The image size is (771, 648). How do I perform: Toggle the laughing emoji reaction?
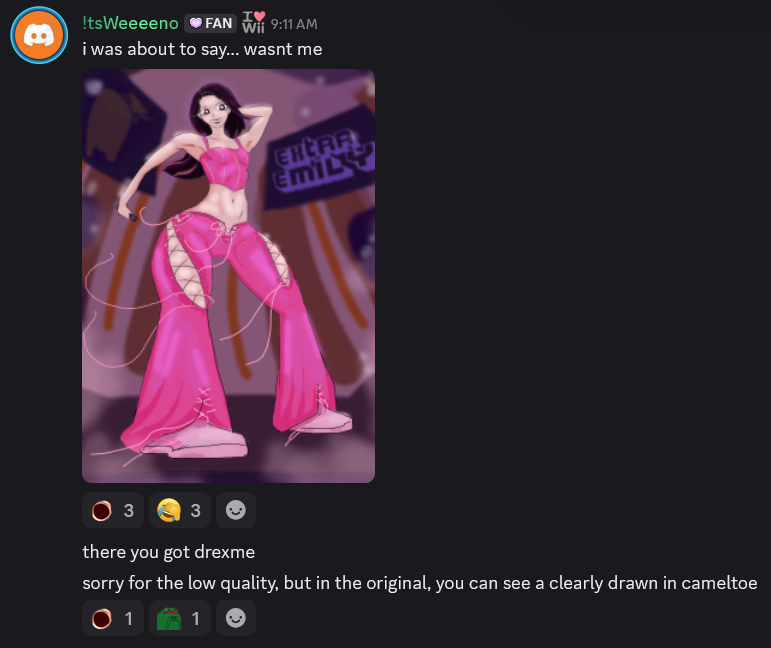[179, 510]
